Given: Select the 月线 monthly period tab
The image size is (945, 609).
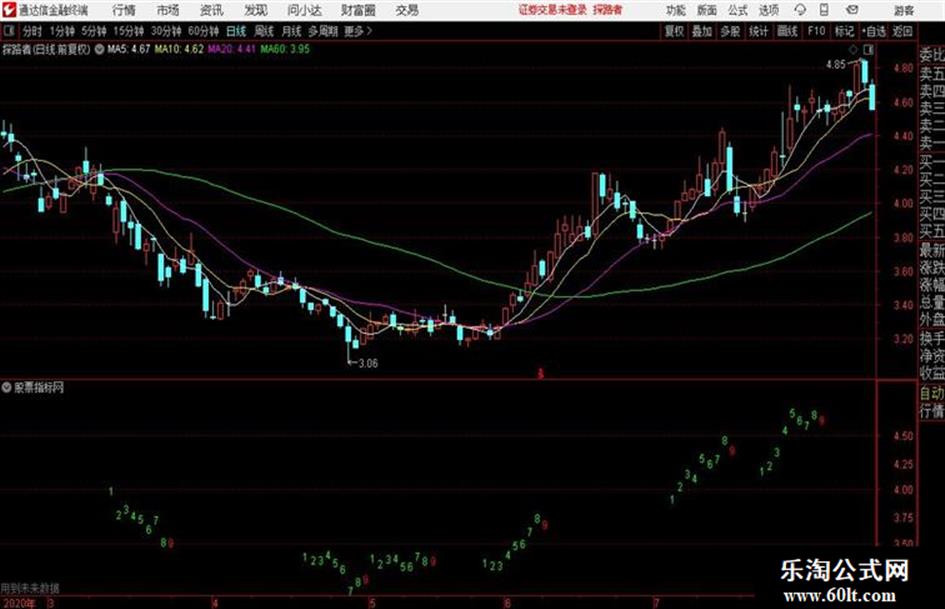Looking at the screenshot, I should tap(292, 31).
